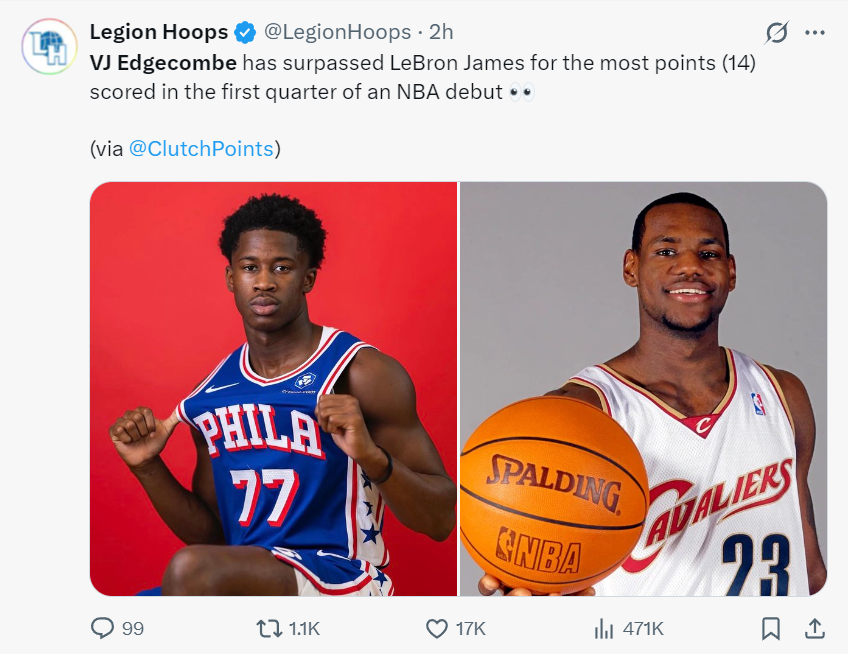Screen dimensions: 848x654
Task: Click the 1.1K reposts count
Action: coord(304,628)
